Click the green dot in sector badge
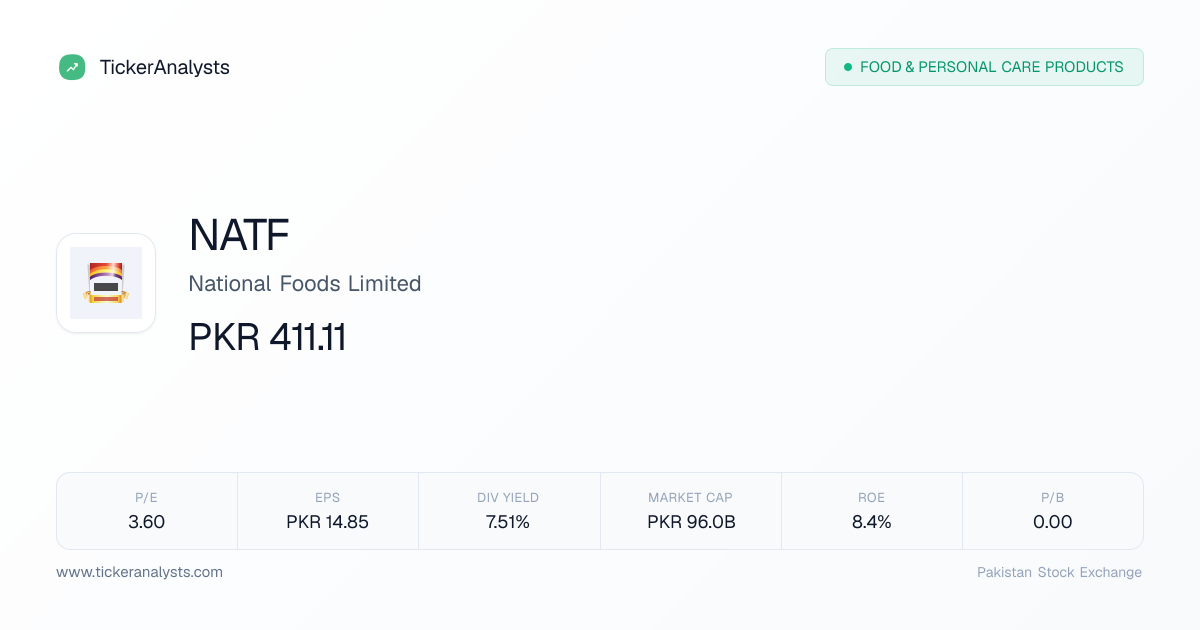 [848, 67]
